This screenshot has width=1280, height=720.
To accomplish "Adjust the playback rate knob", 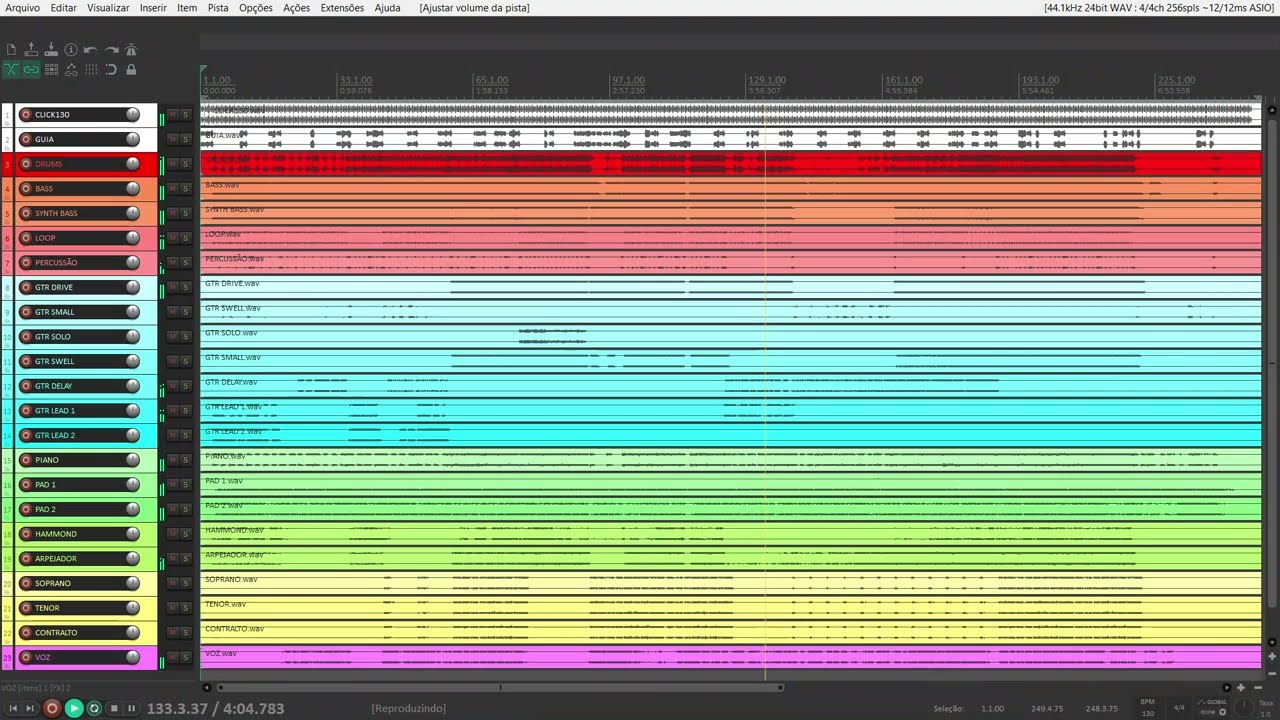I will [x=1243, y=707].
